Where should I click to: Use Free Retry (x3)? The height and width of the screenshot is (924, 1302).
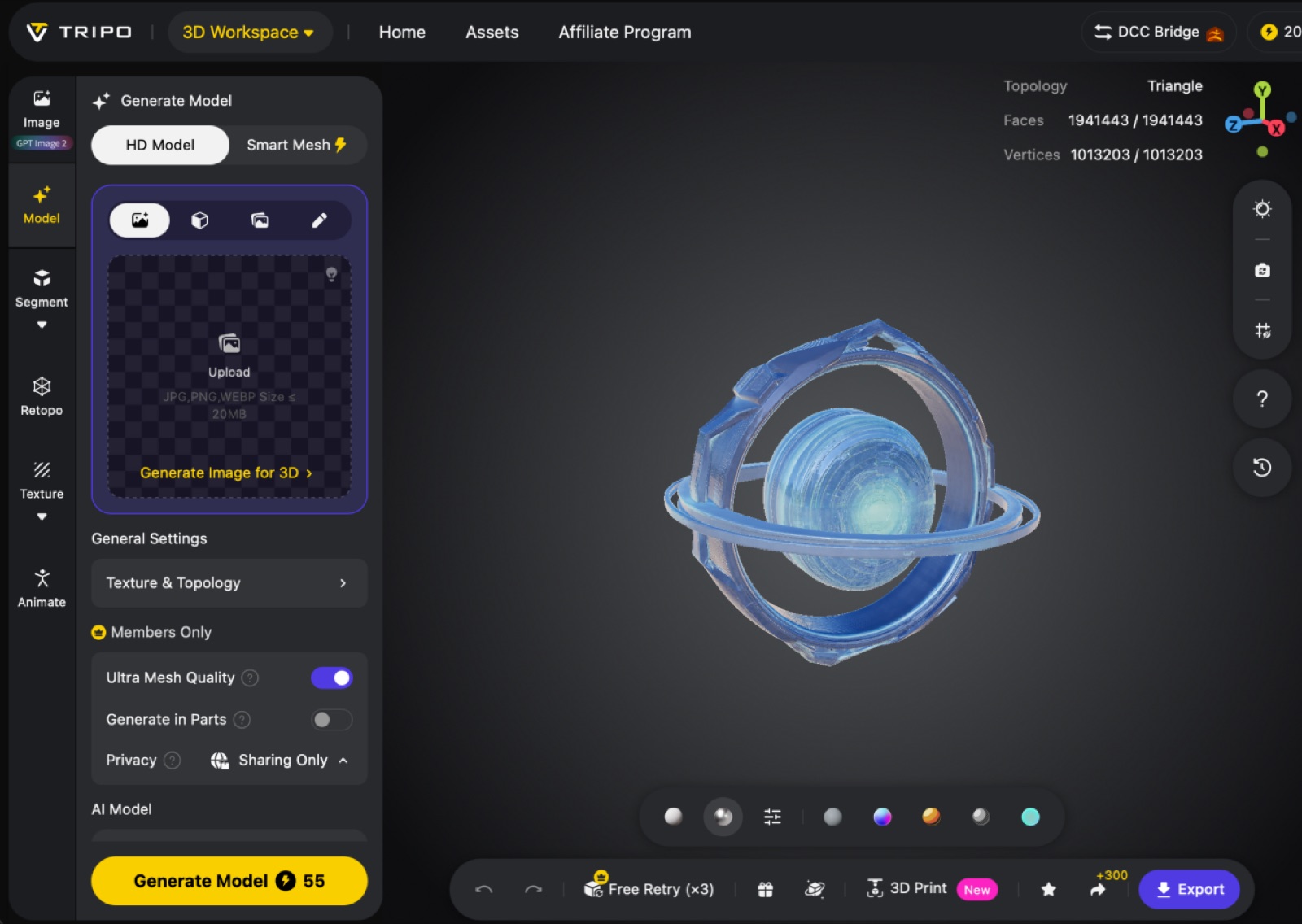[x=649, y=888]
